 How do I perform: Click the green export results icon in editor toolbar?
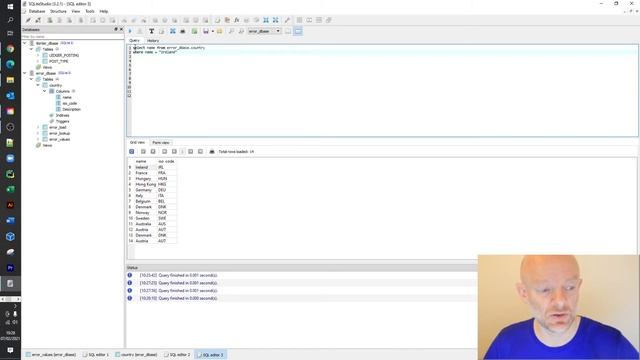pyautogui.click(x=195, y=31)
